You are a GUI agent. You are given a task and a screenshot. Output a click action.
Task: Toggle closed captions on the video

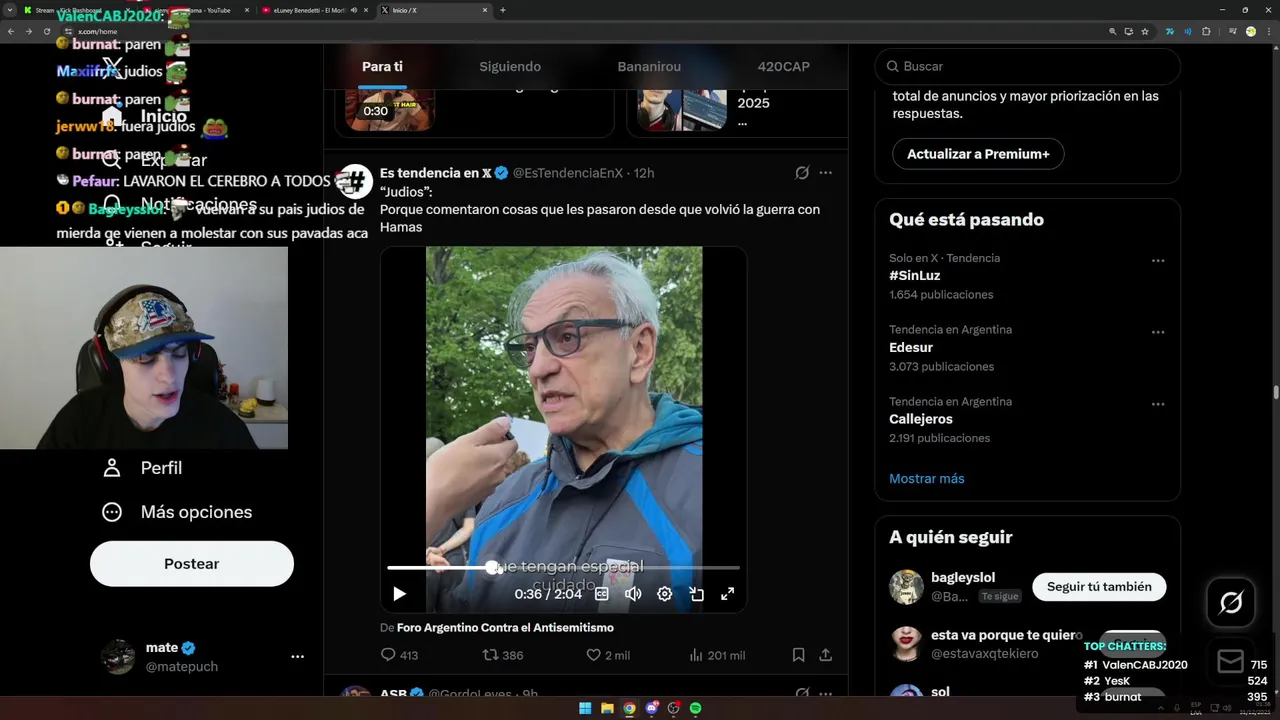602,594
